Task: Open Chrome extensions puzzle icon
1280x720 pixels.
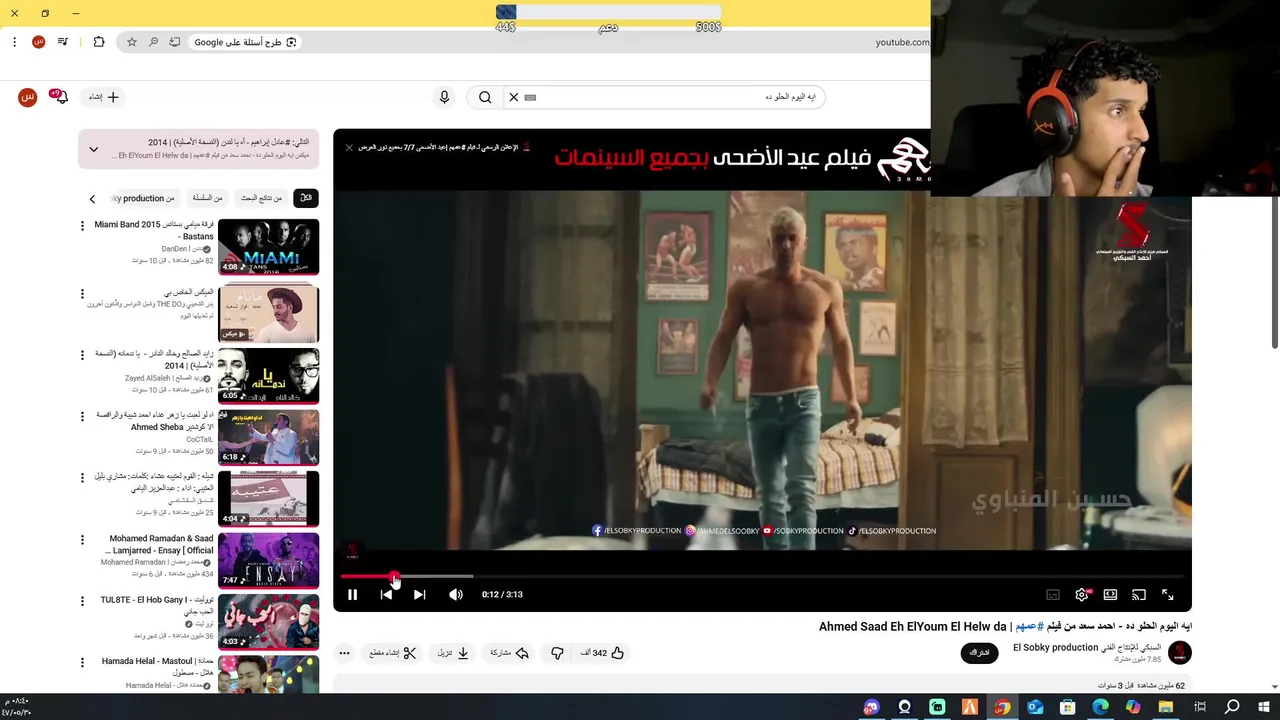Action: pyautogui.click(x=98, y=42)
